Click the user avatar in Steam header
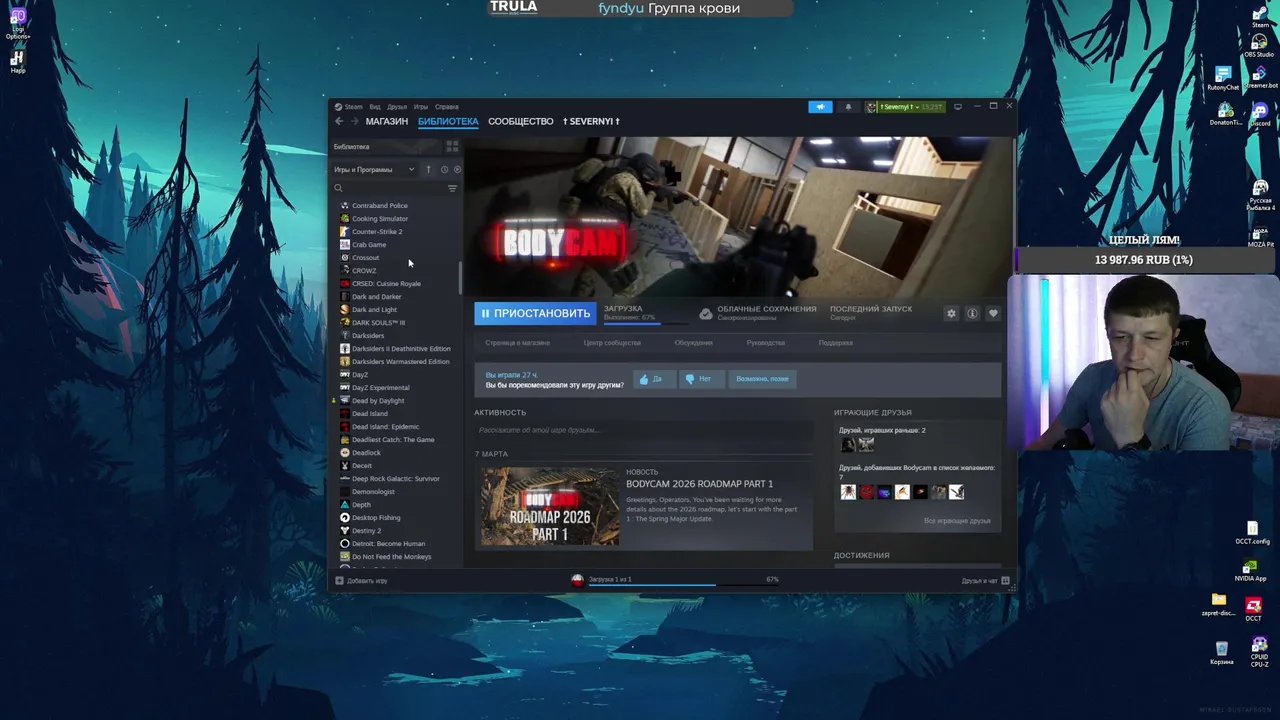The height and width of the screenshot is (720, 1280). click(x=872, y=107)
